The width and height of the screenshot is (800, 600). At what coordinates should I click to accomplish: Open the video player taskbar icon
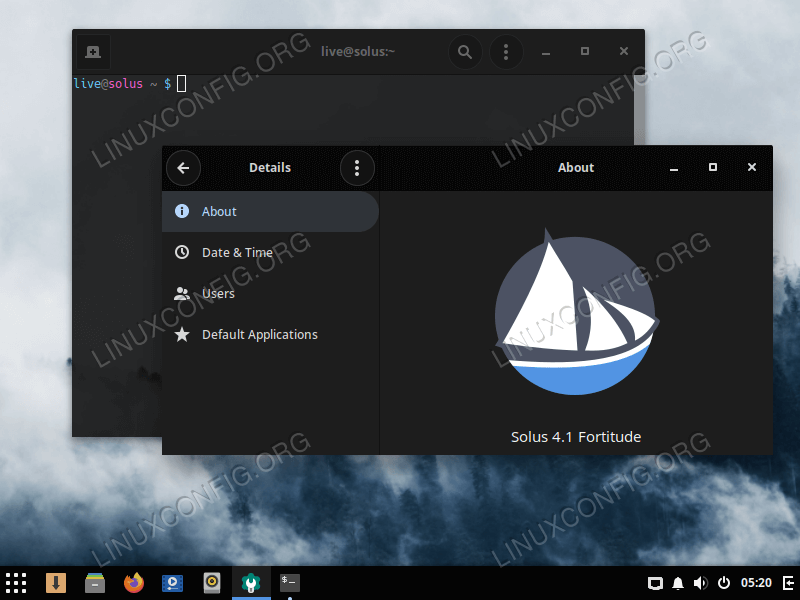172,583
